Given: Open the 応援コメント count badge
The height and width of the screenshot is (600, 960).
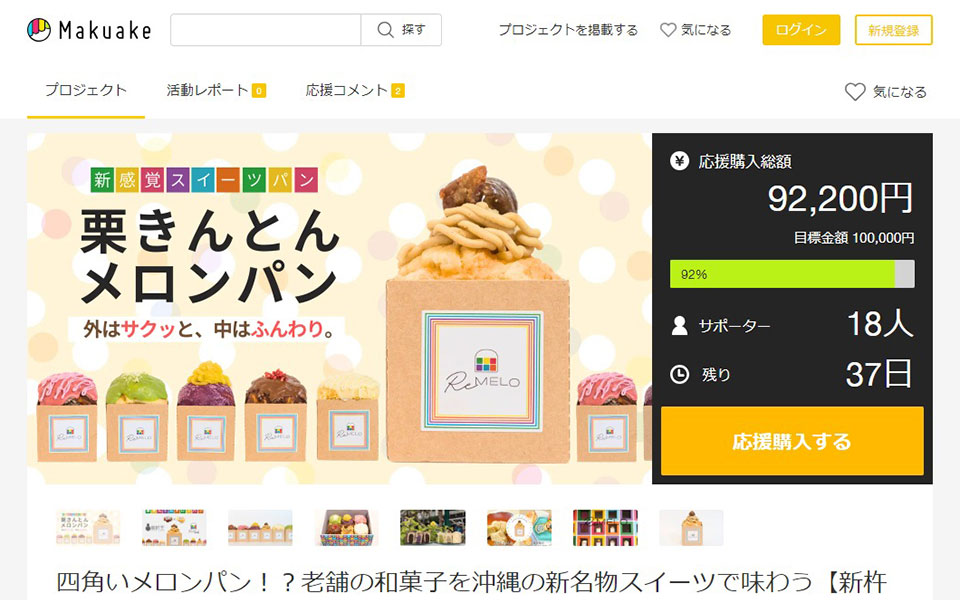Looking at the screenshot, I should point(398,91).
